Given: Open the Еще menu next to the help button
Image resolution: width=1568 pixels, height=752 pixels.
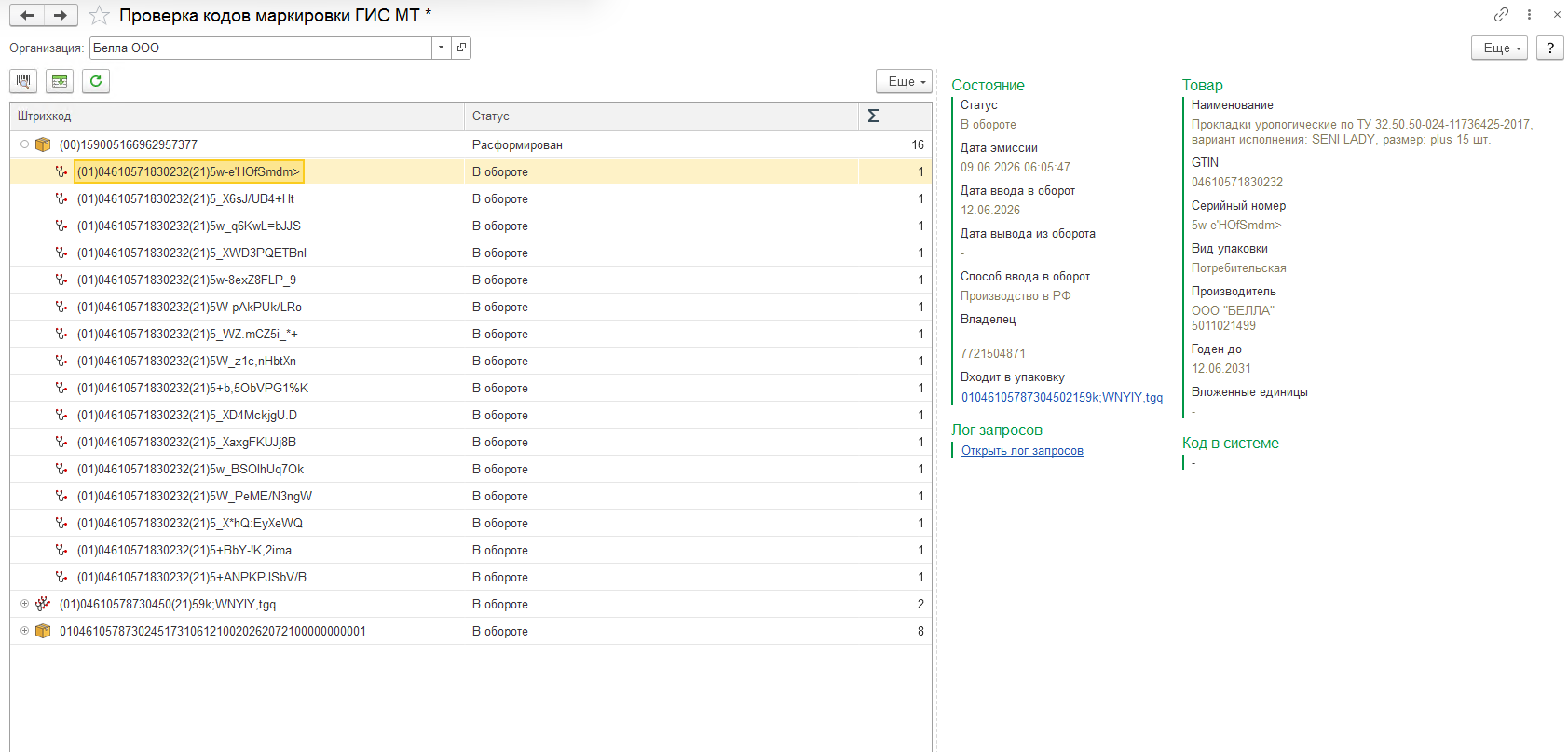Looking at the screenshot, I should 1499,48.
